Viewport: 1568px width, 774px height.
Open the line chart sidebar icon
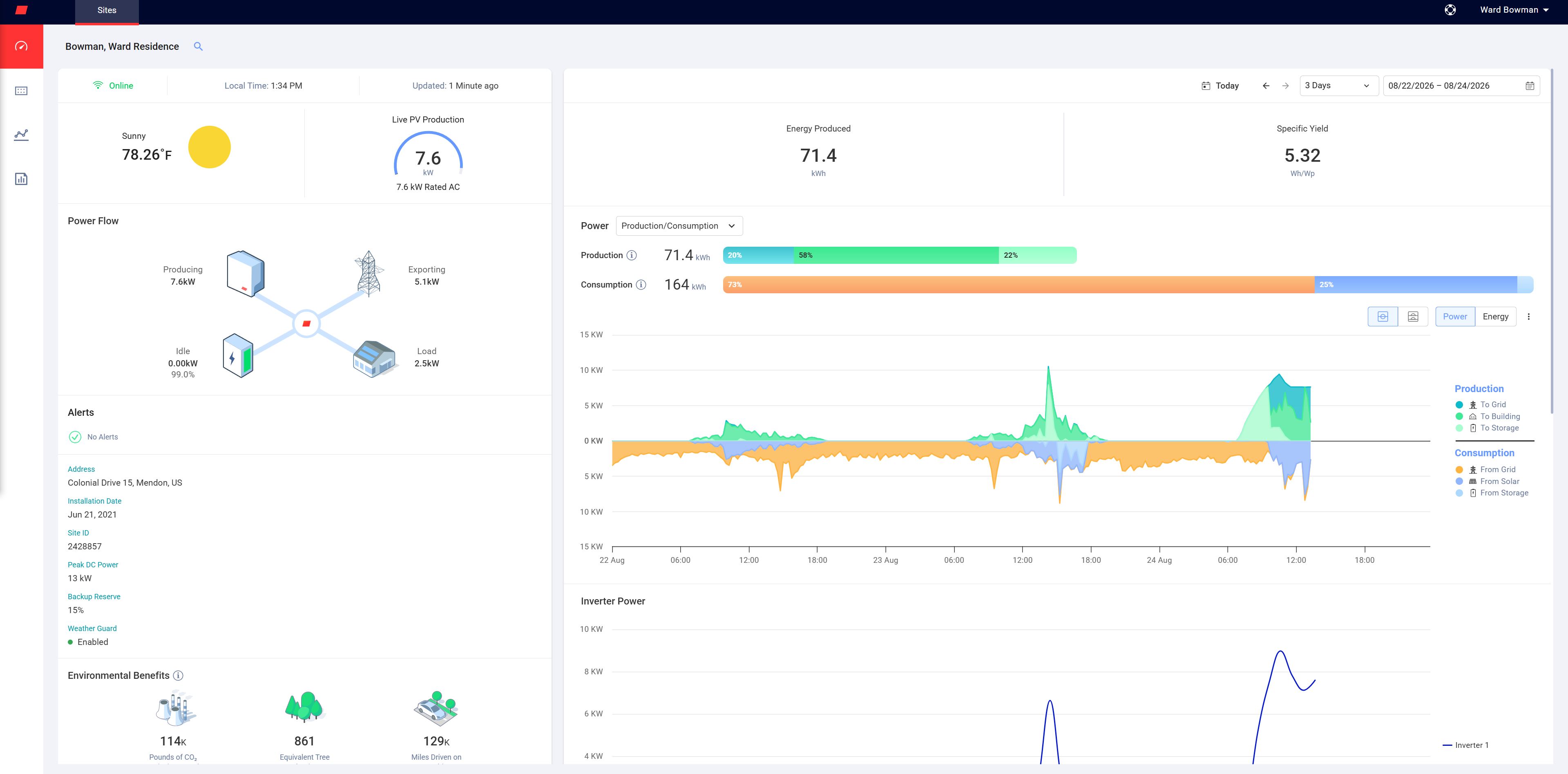[21, 134]
